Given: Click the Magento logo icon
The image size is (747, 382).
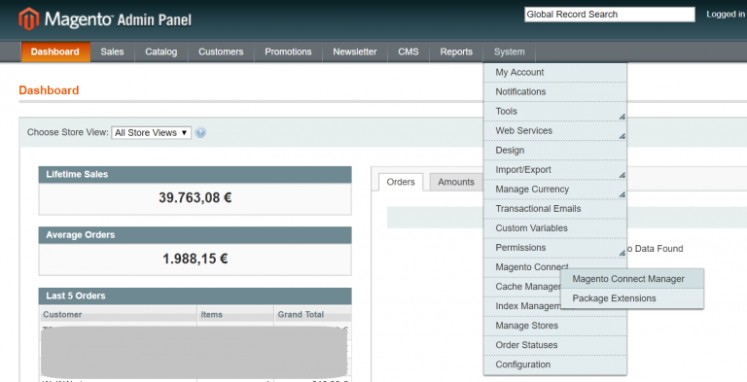Looking at the screenshot, I should pyautogui.click(x=29, y=19).
